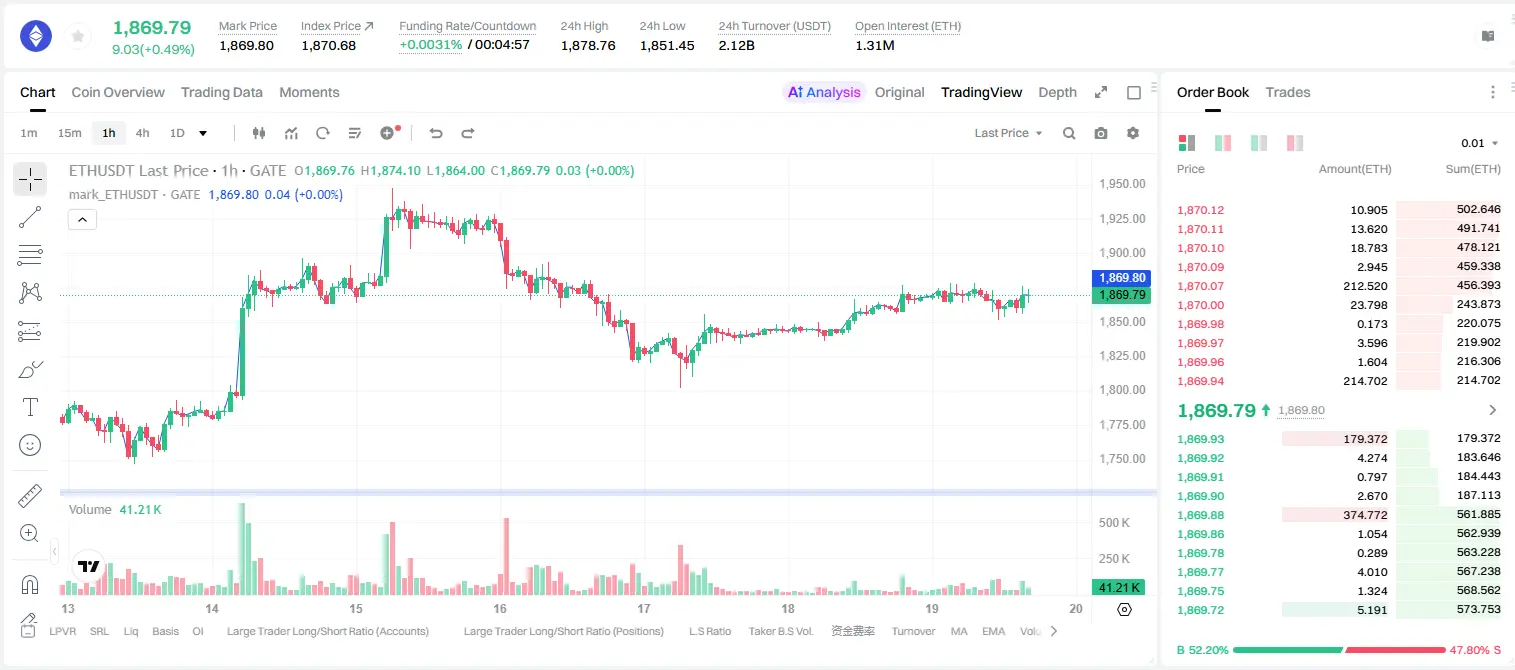Open the emoji sticker tool

click(x=30, y=445)
